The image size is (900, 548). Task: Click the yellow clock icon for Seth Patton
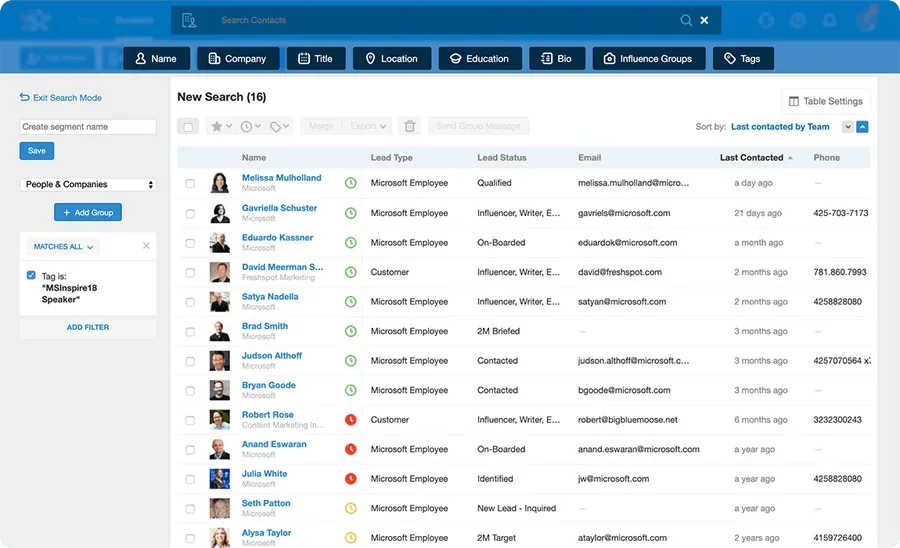coord(351,509)
